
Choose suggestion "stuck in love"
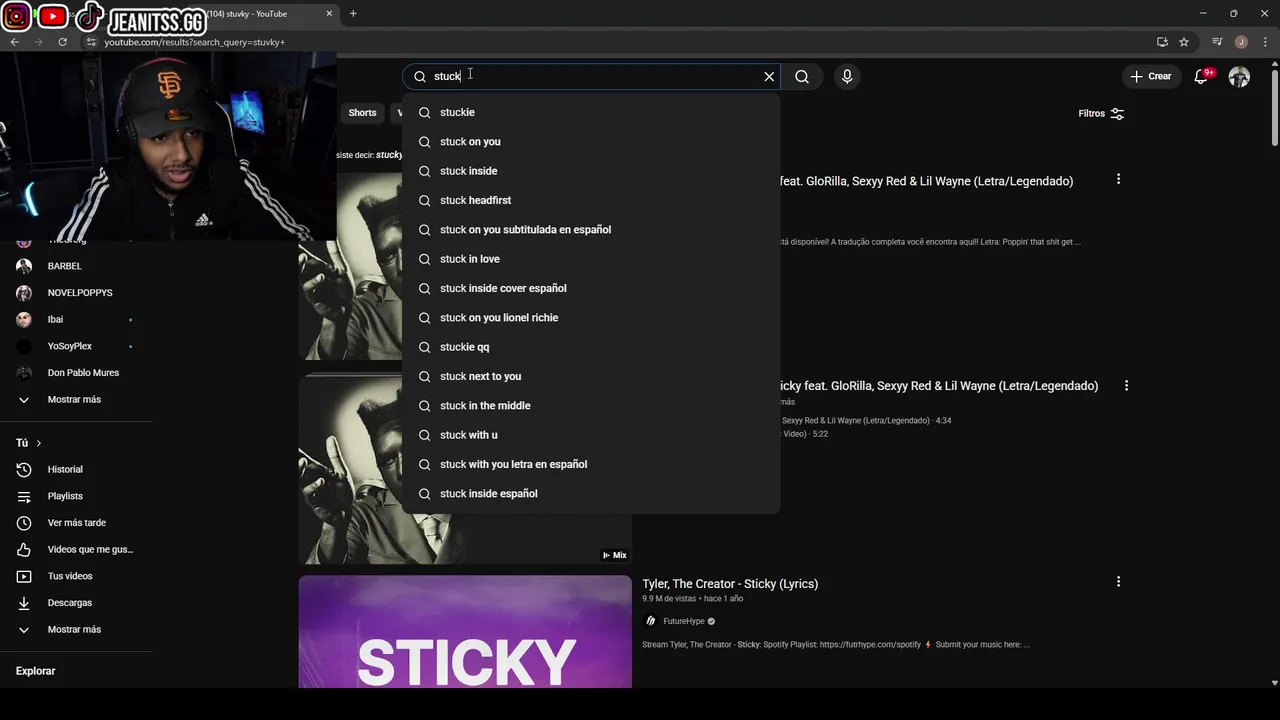pyautogui.click(x=591, y=259)
